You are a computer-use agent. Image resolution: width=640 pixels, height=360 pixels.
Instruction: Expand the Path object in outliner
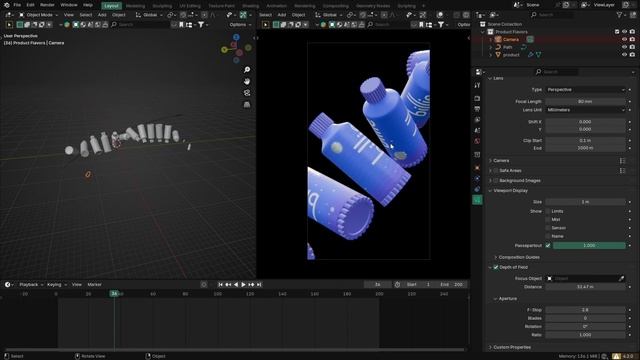tap(491, 47)
